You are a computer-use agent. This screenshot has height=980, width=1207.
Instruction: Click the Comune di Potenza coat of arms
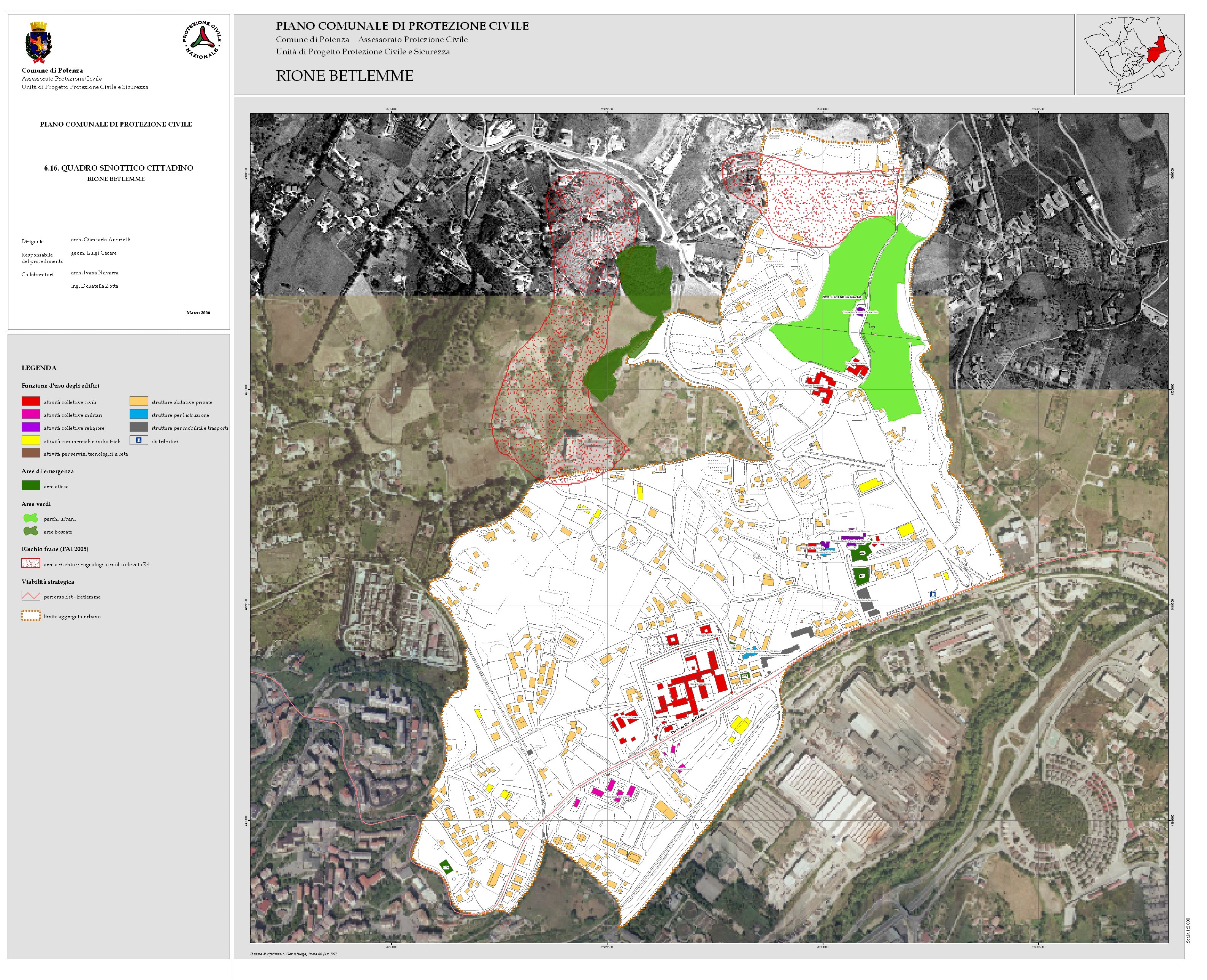tap(38, 42)
